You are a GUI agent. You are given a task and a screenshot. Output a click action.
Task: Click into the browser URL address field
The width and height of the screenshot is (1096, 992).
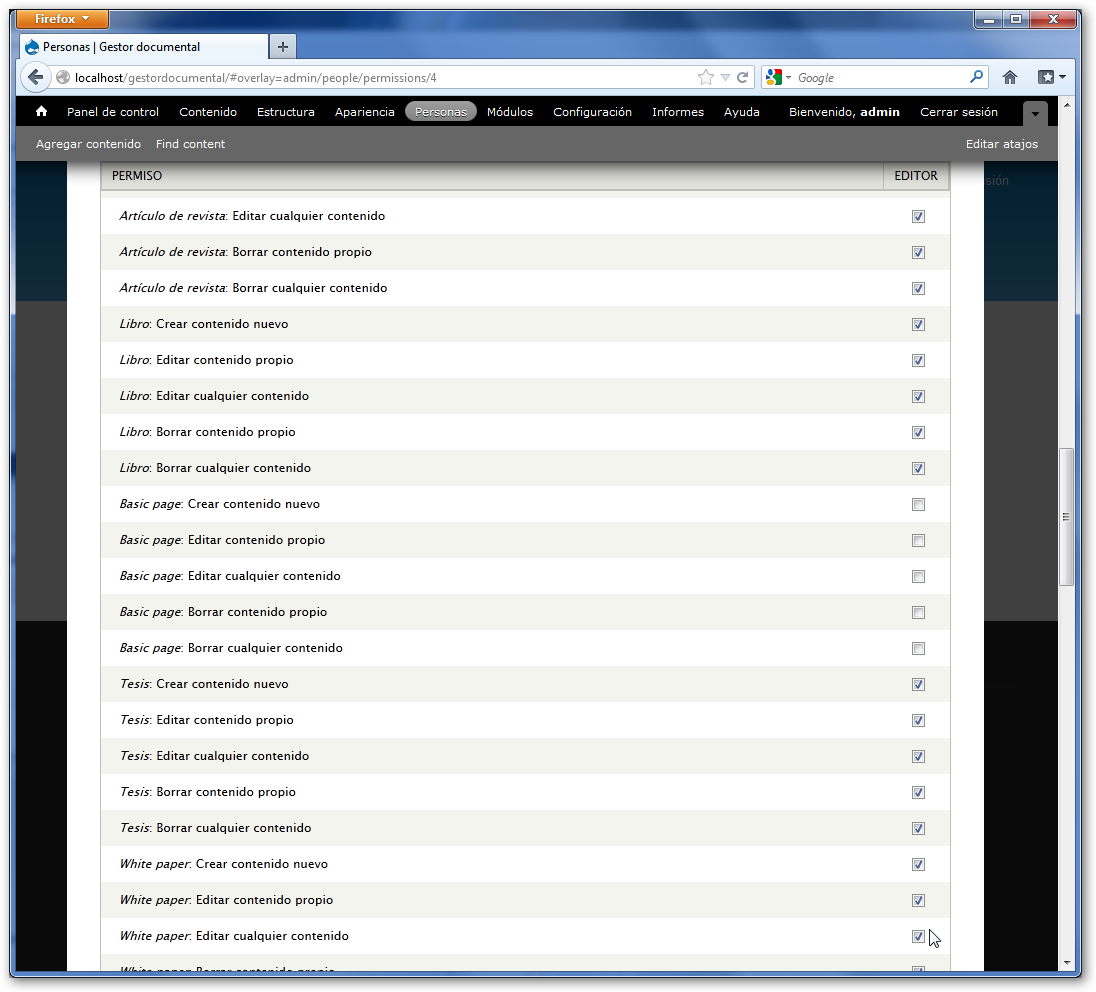click(x=380, y=77)
